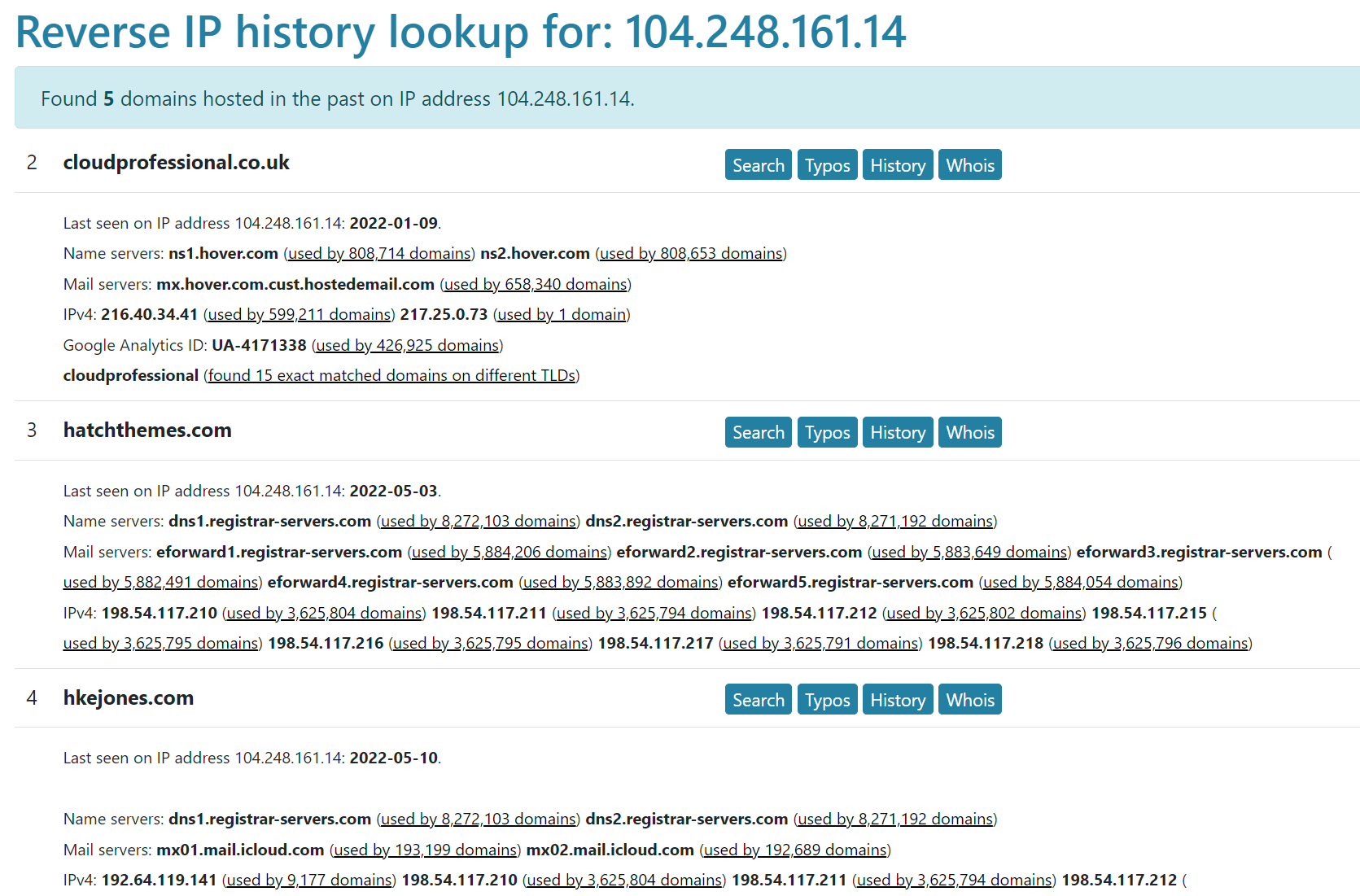The image size is (1360, 896).
Task: Click last seen date 2022-05-03
Action: click(x=393, y=491)
